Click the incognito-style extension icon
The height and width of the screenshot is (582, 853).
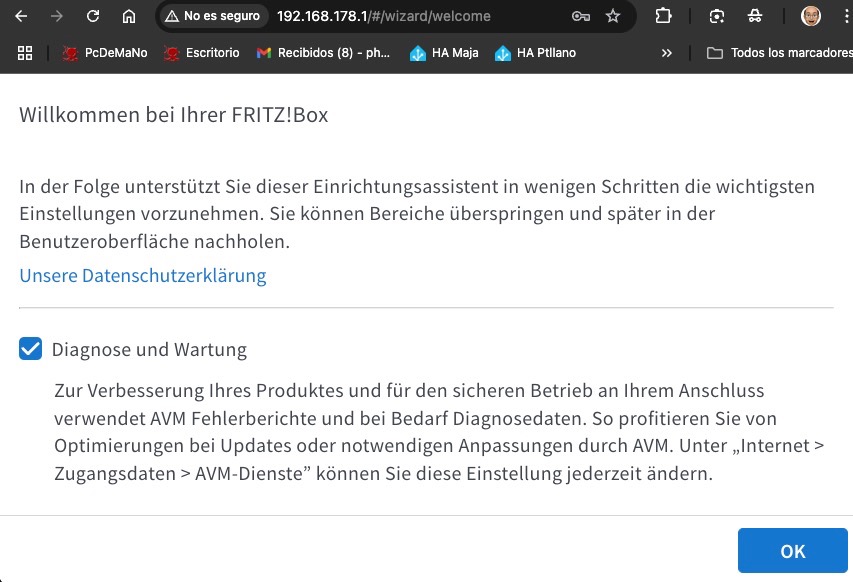pyautogui.click(x=755, y=16)
